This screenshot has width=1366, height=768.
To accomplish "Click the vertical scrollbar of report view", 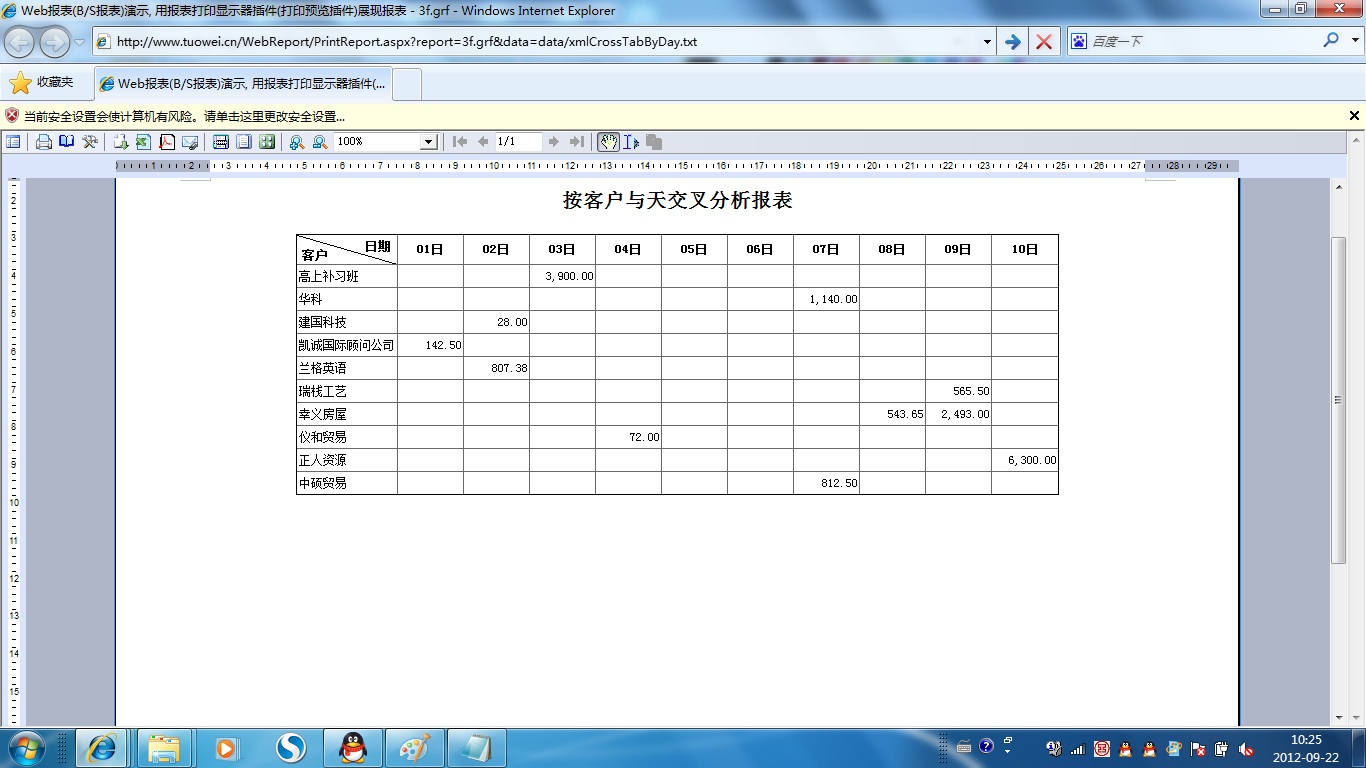I will click(x=1339, y=400).
